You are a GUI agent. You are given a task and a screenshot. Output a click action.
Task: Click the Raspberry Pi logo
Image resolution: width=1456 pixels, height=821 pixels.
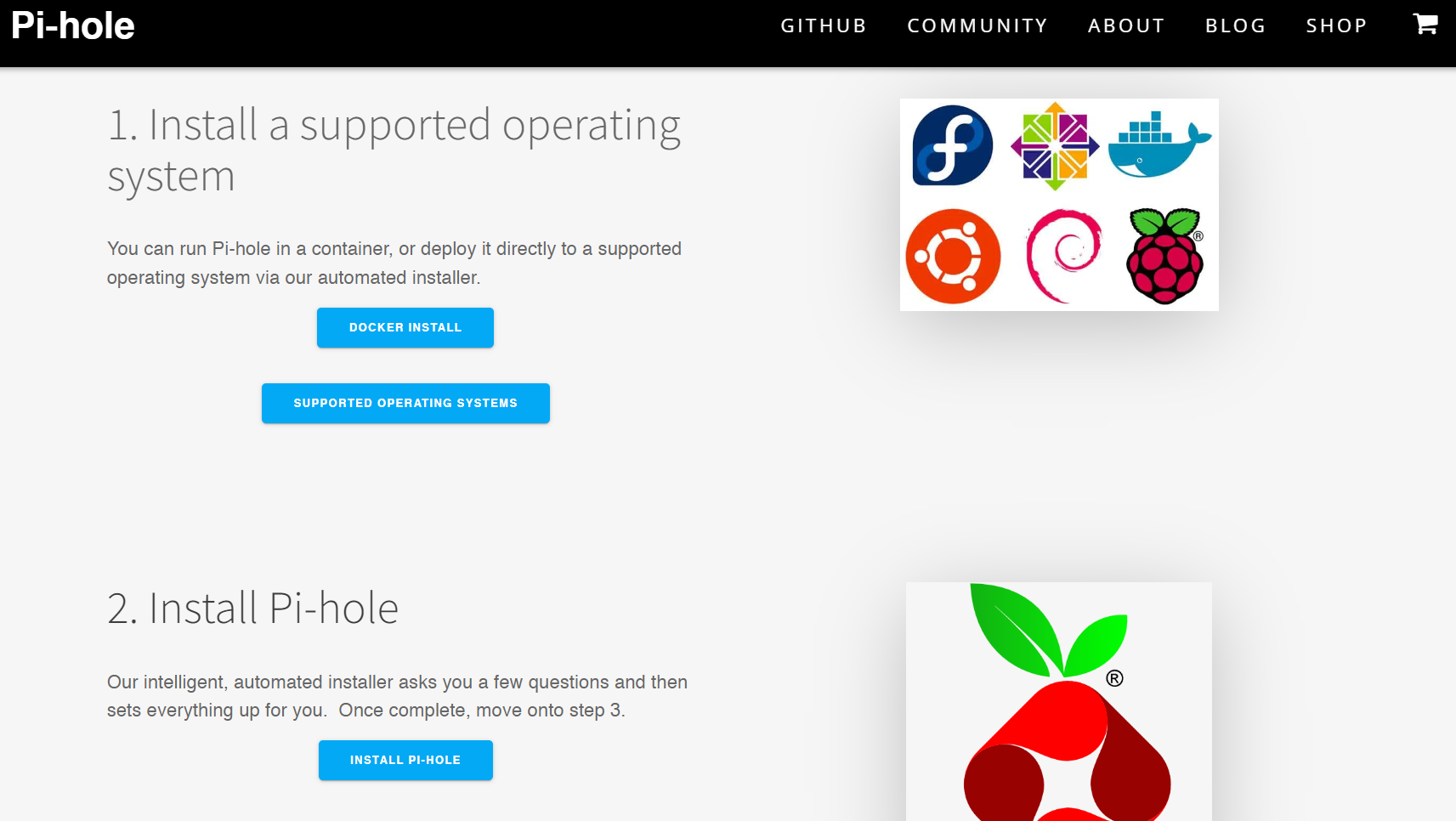click(x=1166, y=255)
